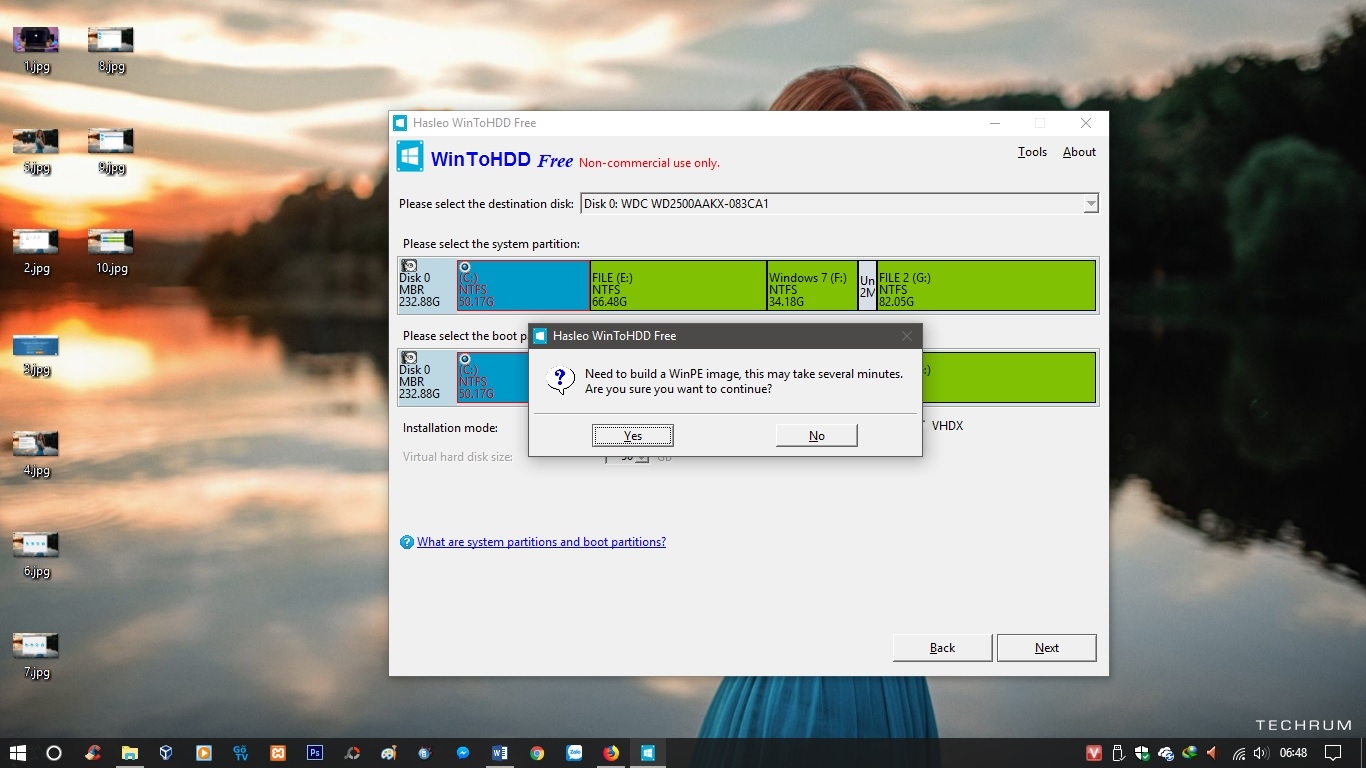The width and height of the screenshot is (1366, 768).
Task: Open the Windows Start menu
Action: pos(18,753)
